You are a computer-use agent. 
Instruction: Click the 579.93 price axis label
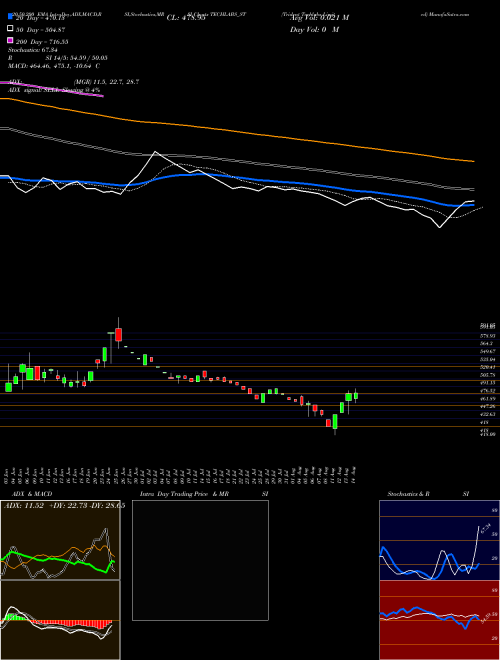point(489,336)
